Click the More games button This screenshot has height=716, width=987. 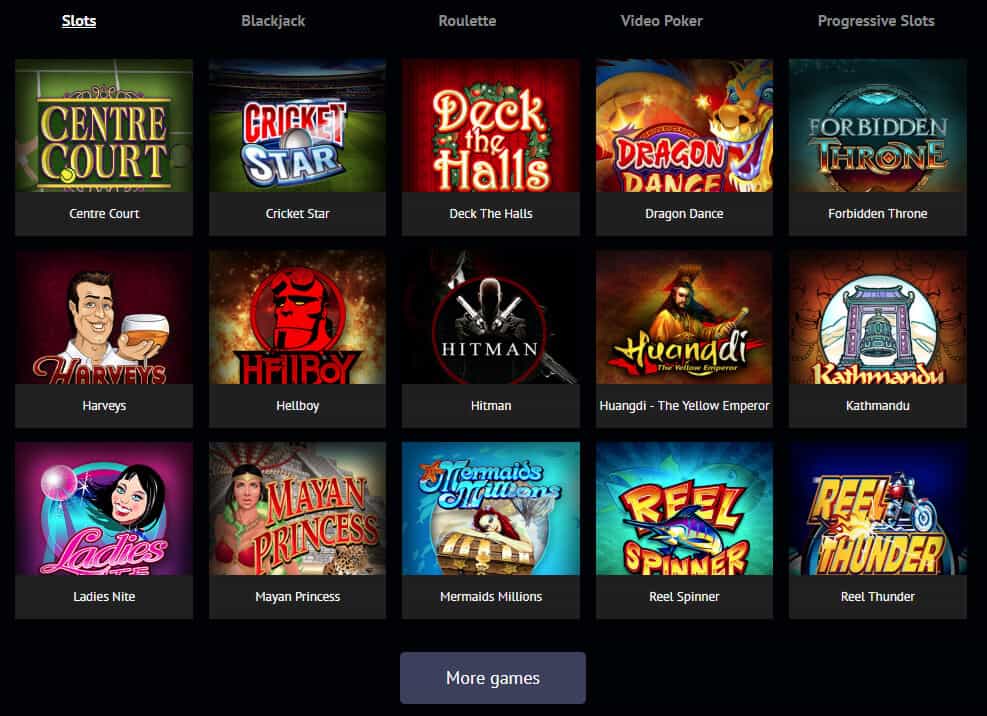[493, 678]
